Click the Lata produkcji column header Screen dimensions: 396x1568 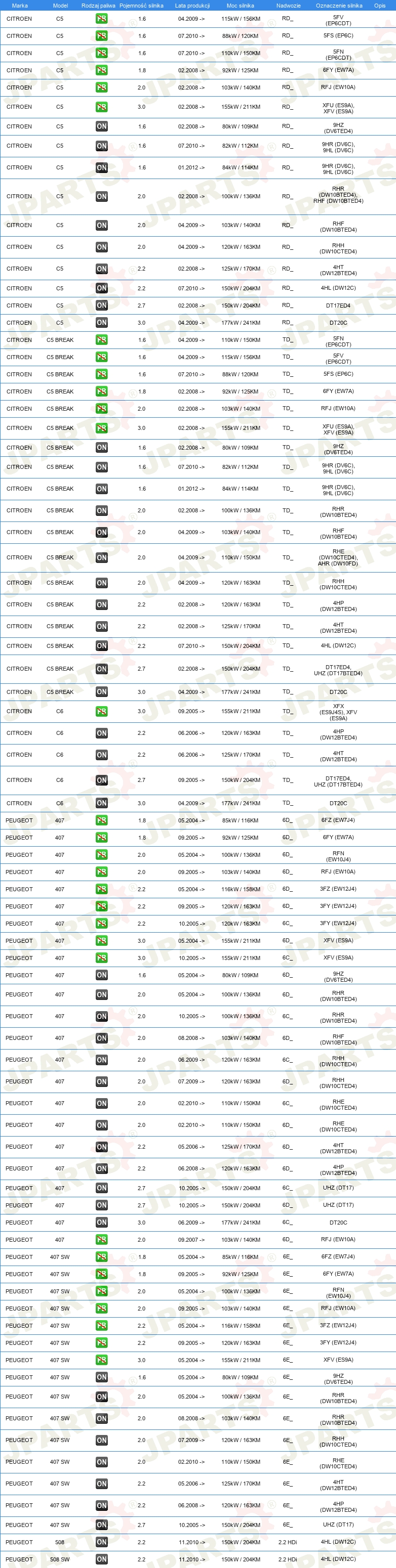pos(192,6)
